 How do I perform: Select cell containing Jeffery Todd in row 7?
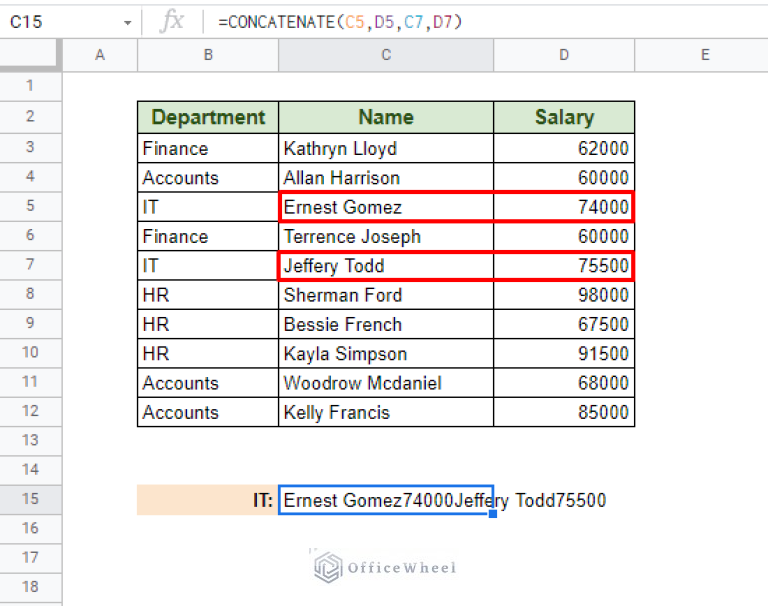pos(386,266)
